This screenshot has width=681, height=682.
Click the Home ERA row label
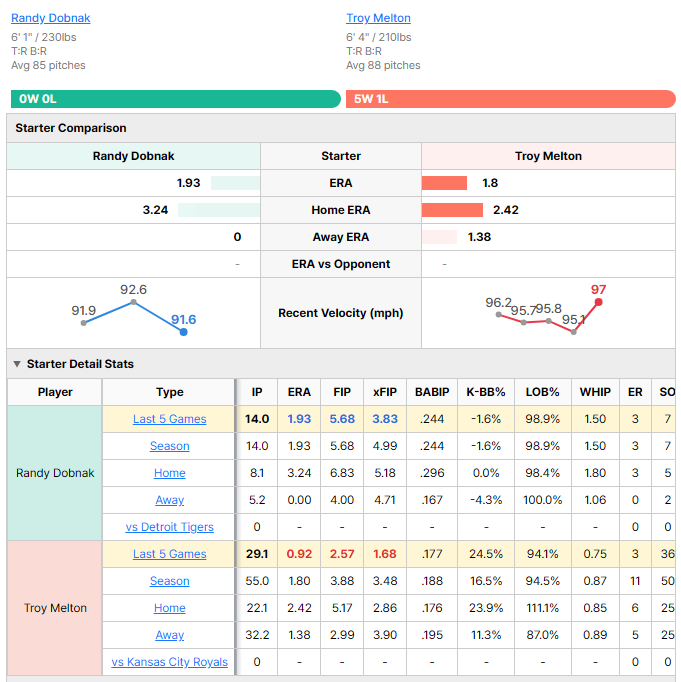[x=340, y=210]
